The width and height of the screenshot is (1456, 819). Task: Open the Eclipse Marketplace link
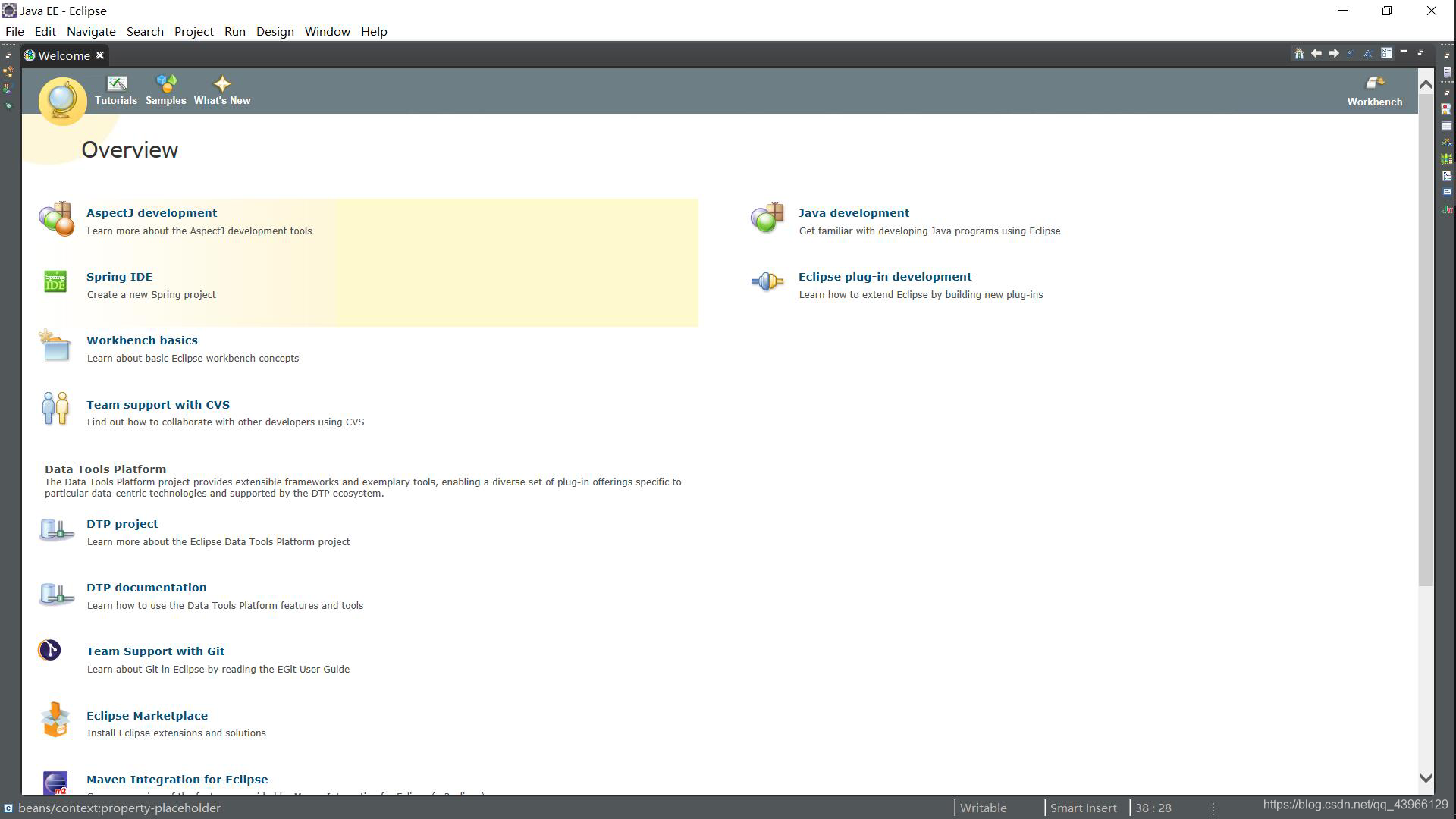tap(147, 716)
